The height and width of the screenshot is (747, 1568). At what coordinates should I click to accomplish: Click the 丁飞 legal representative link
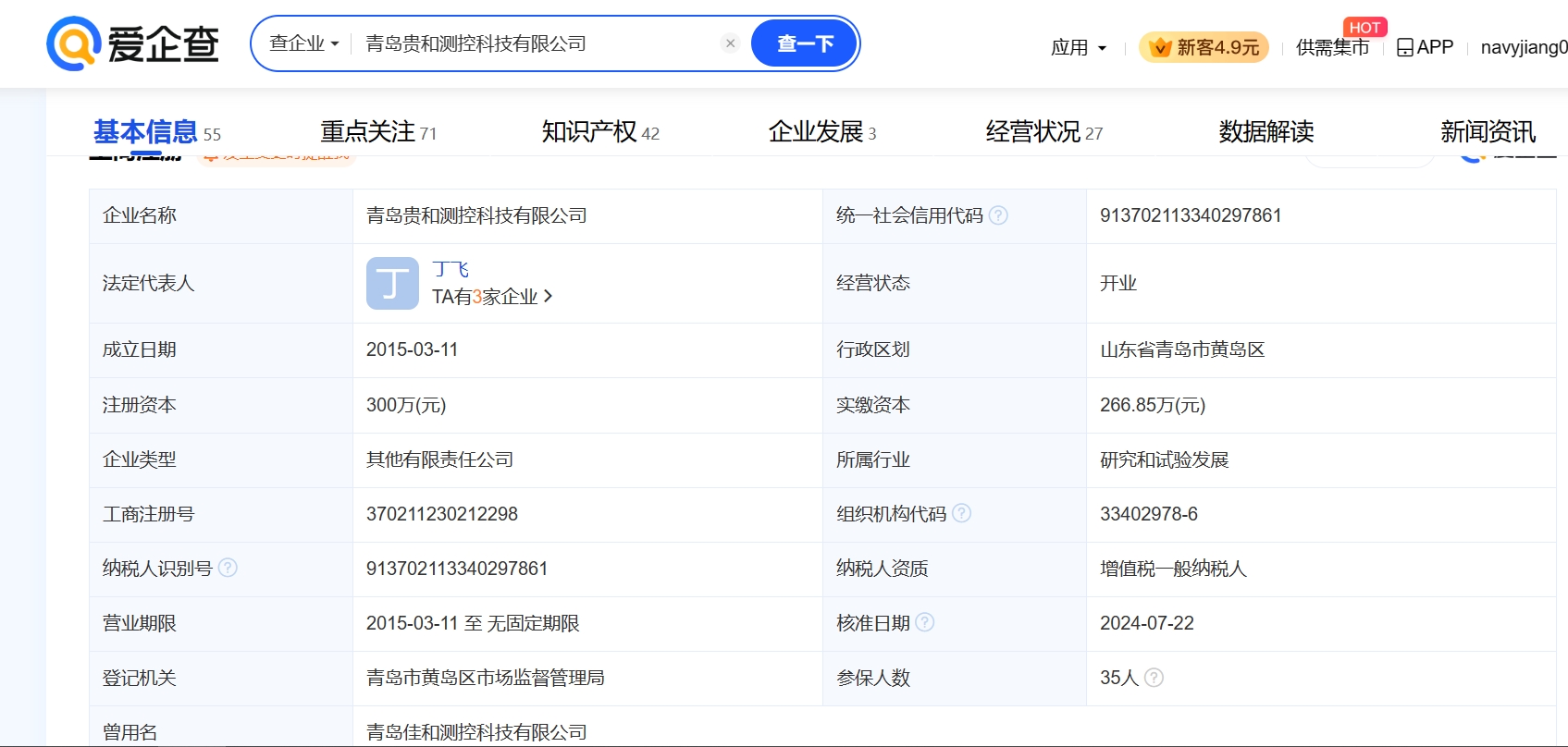click(x=451, y=269)
